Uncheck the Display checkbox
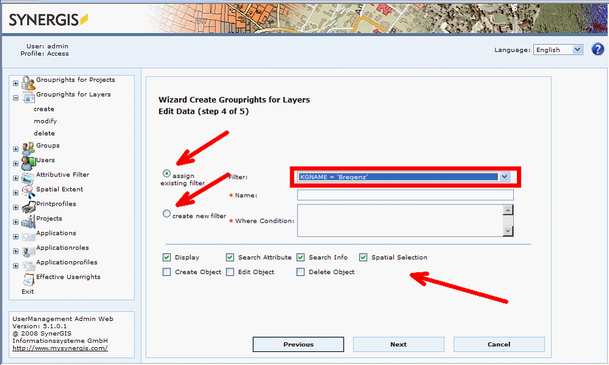609x365 pixels. click(x=167, y=257)
